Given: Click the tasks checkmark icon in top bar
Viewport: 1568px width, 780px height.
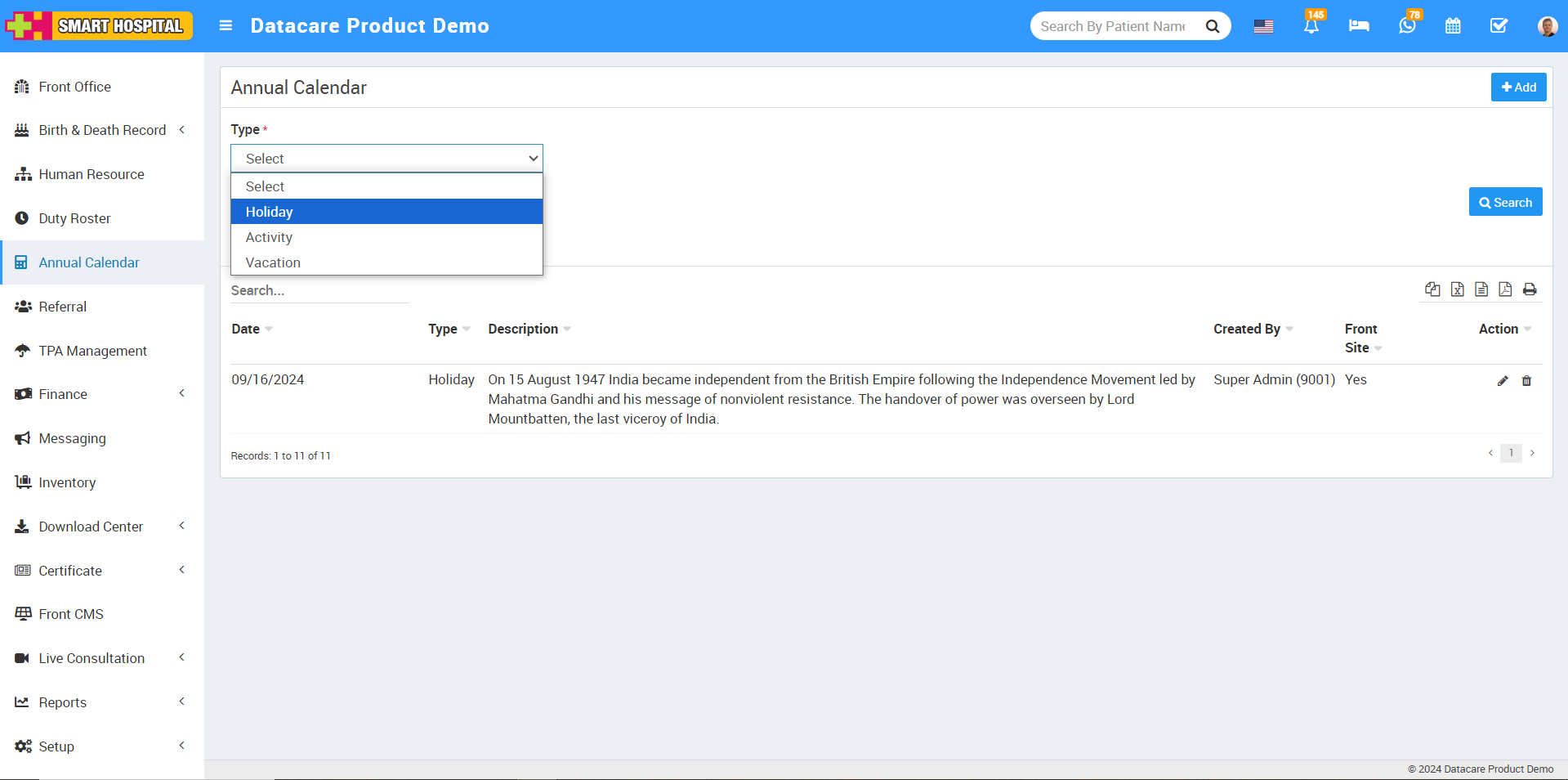Looking at the screenshot, I should (x=1499, y=25).
